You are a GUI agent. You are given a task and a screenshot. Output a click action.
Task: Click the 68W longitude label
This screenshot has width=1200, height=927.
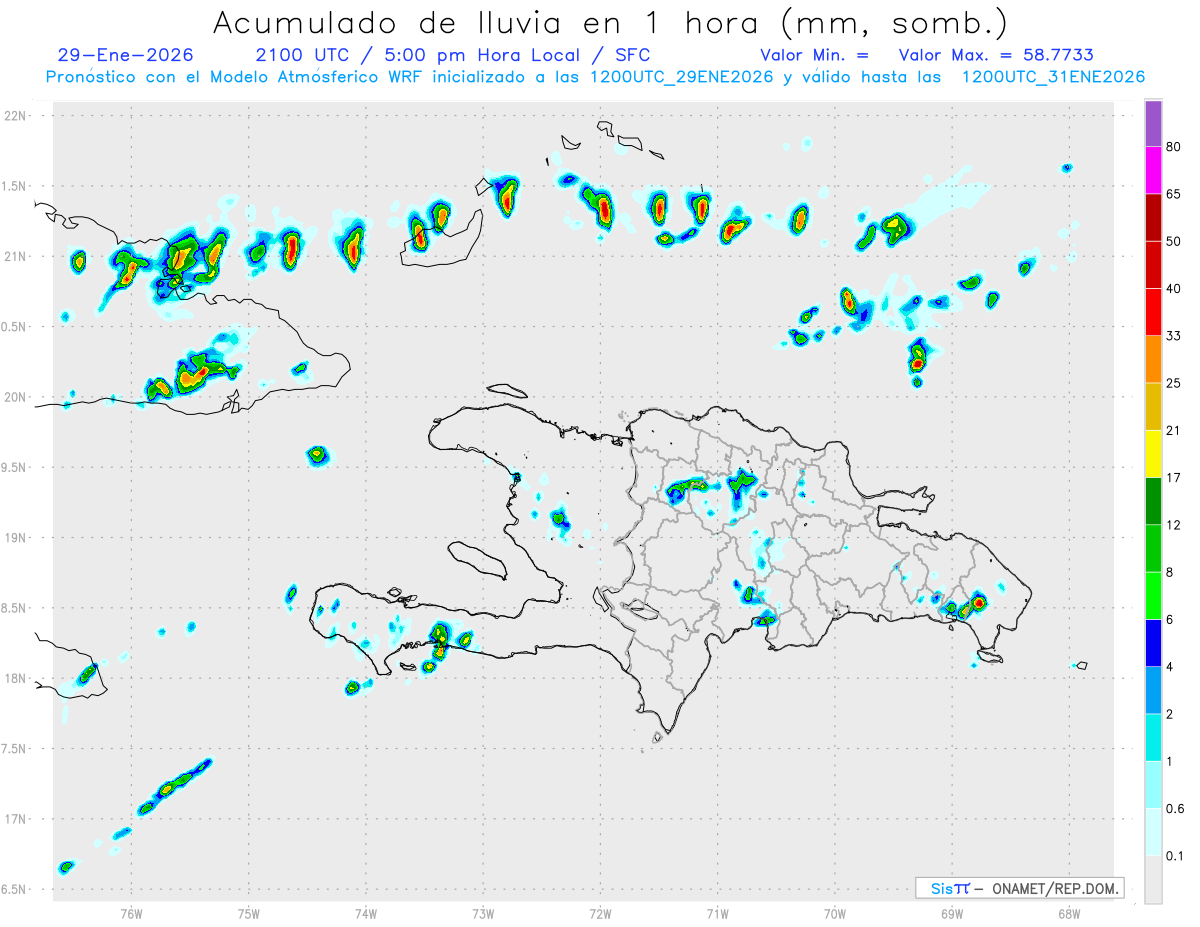[1068, 913]
